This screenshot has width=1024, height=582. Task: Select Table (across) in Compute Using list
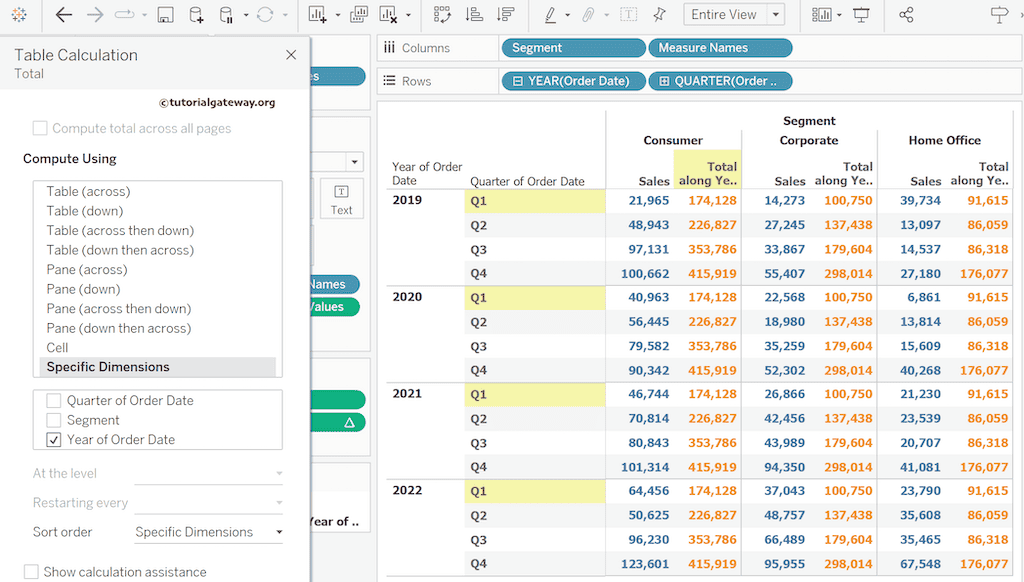pos(88,191)
